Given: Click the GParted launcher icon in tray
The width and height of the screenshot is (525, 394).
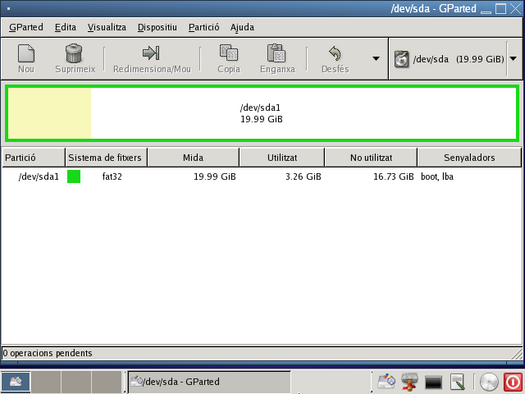Looking at the screenshot, I should coord(386,381).
